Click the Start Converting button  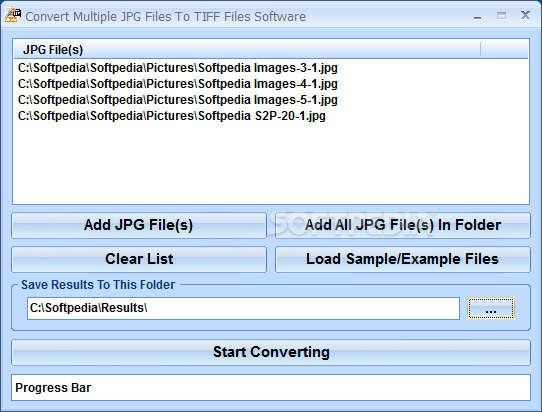coord(271,352)
